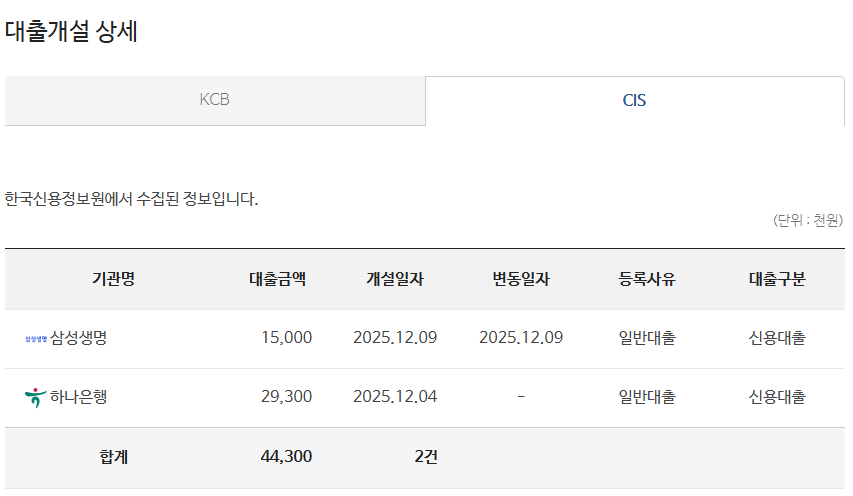This screenshot has width=853, height=496.
Task: Click the 개설일자 column header
Action: click(x=395, y=279)
